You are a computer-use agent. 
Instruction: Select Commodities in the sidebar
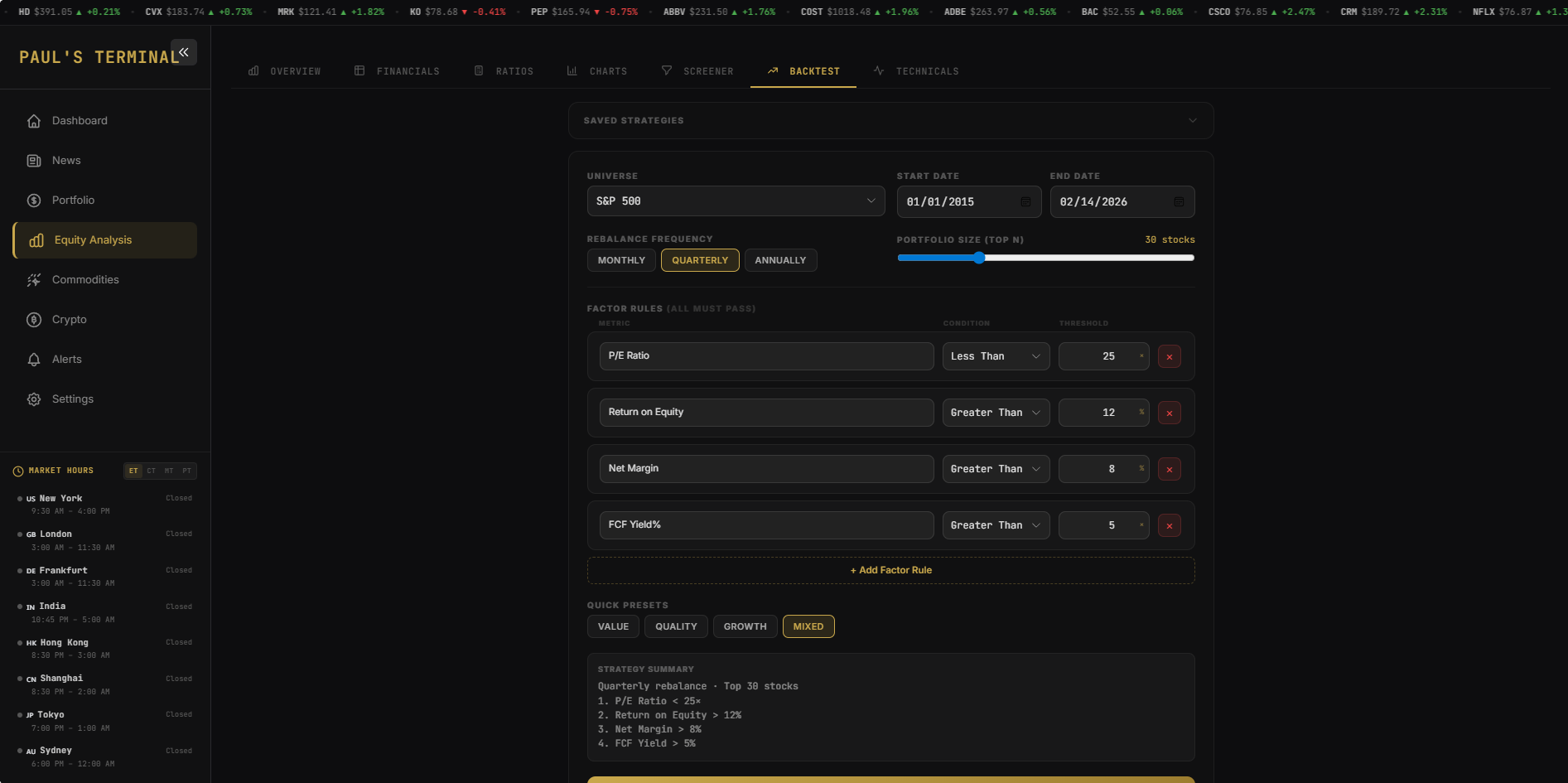pyautogui.click(x=84, y=279)
